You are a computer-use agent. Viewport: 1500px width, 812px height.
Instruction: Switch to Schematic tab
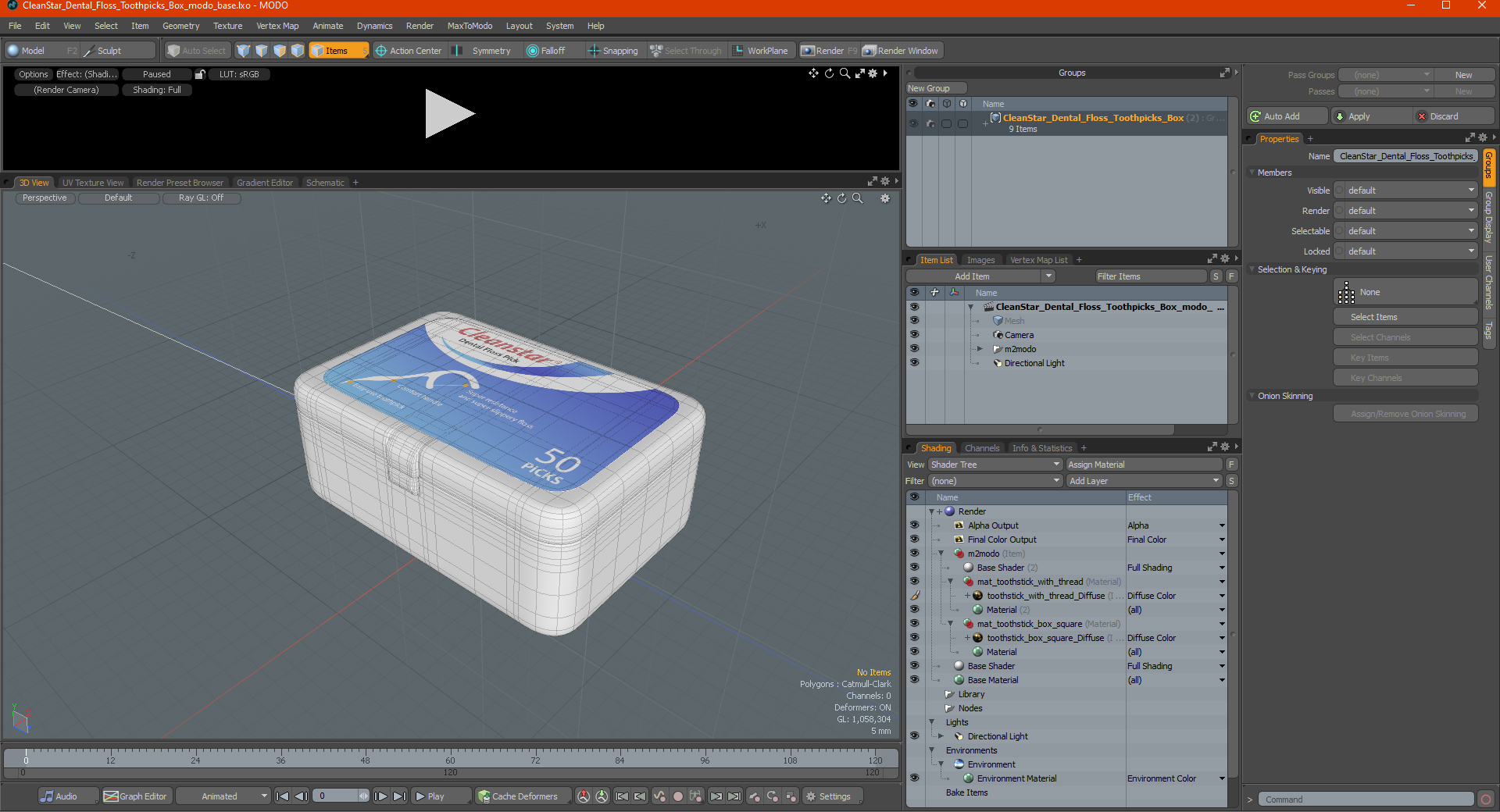point(325,183)
